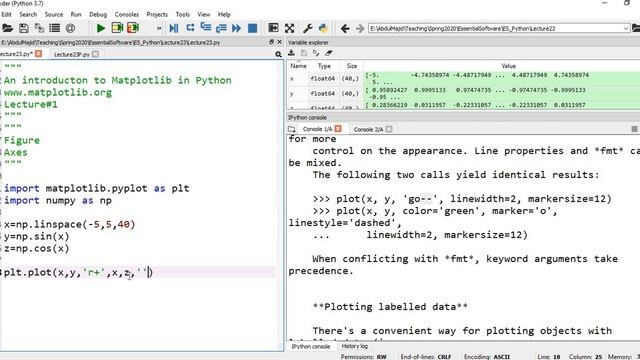Open the Source menu

(x=54, y=14)
